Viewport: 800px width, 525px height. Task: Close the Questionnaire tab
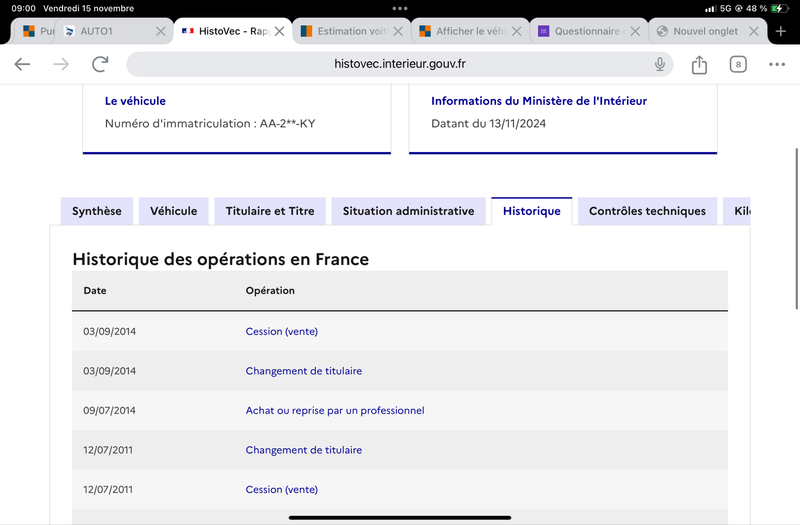(635, 31)
